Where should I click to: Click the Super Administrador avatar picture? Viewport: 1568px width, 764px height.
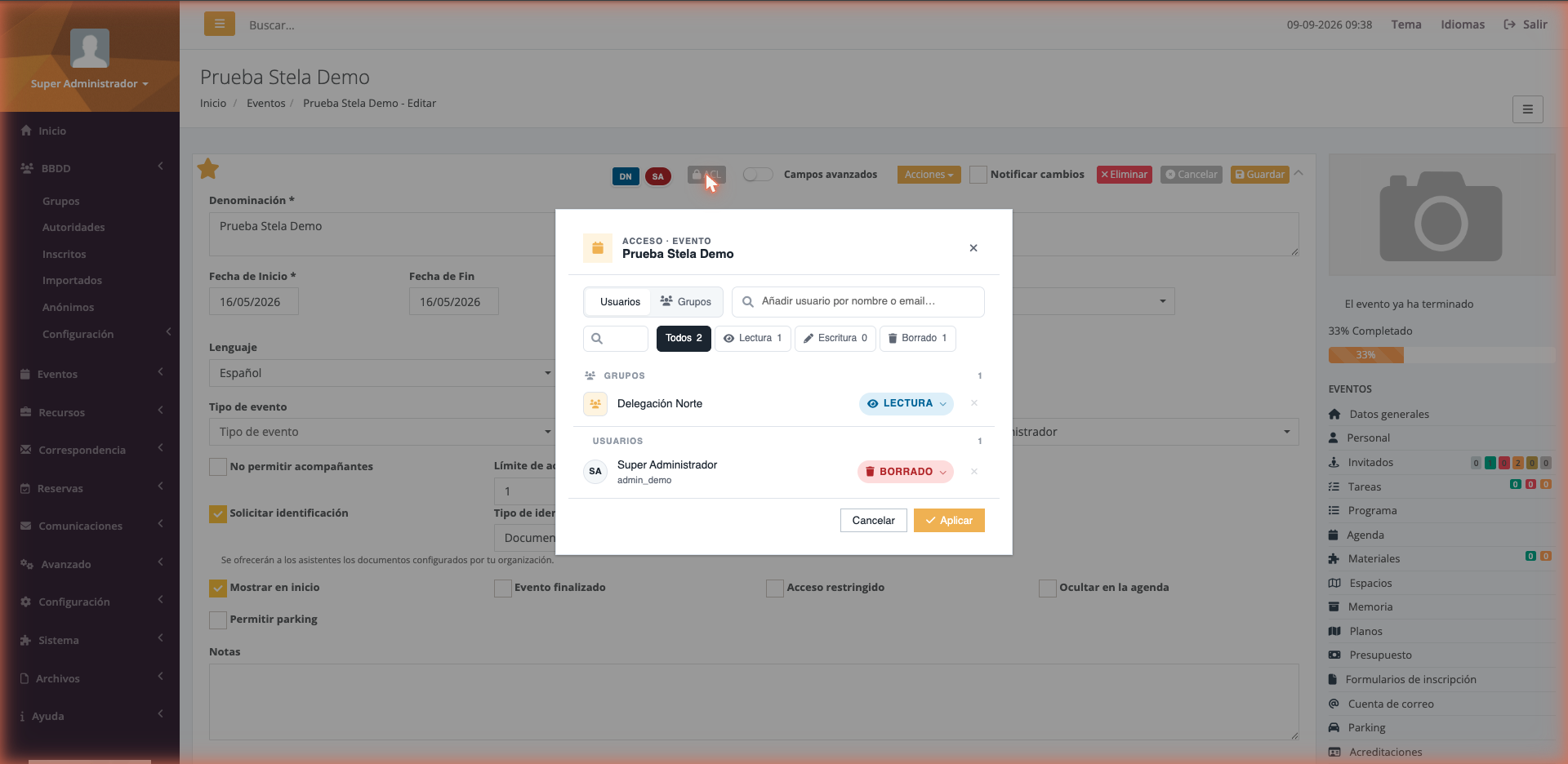[90, 48]
